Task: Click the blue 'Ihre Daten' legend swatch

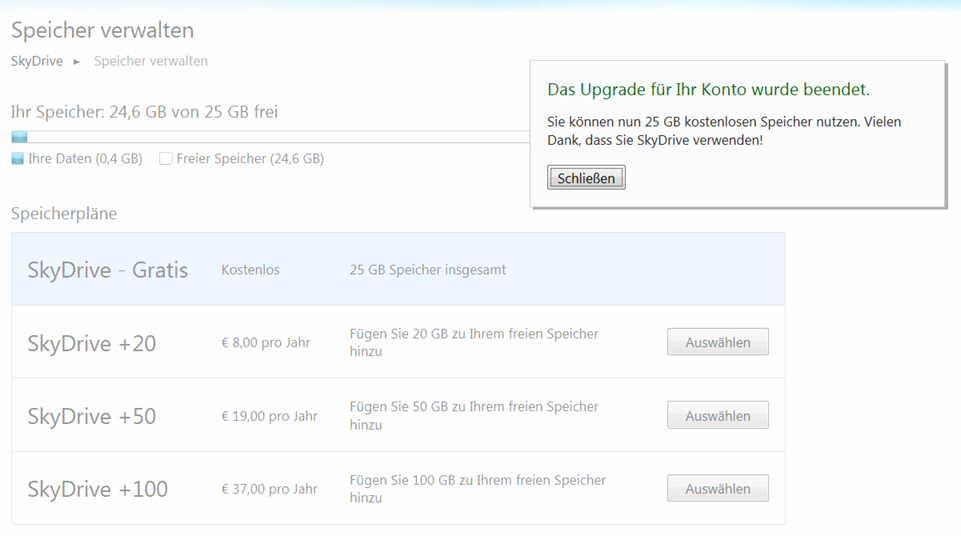Action: click(x=17, y=158)
